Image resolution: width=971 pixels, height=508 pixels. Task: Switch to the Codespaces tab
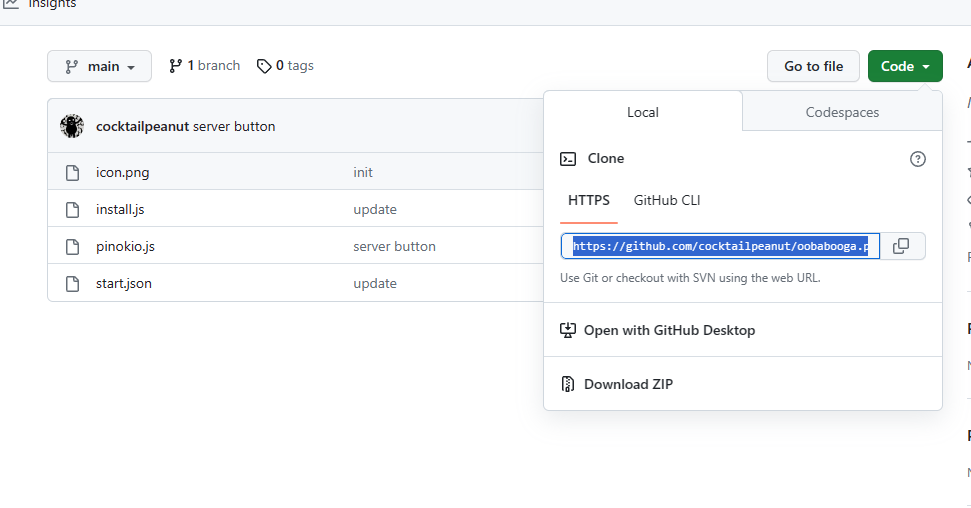click(x=842, y=112)
